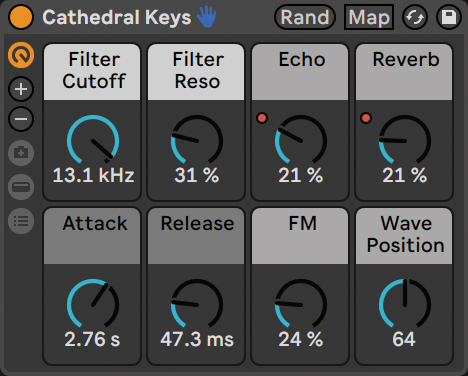Click the chain selector icon in sidebar

coord(21,187)
